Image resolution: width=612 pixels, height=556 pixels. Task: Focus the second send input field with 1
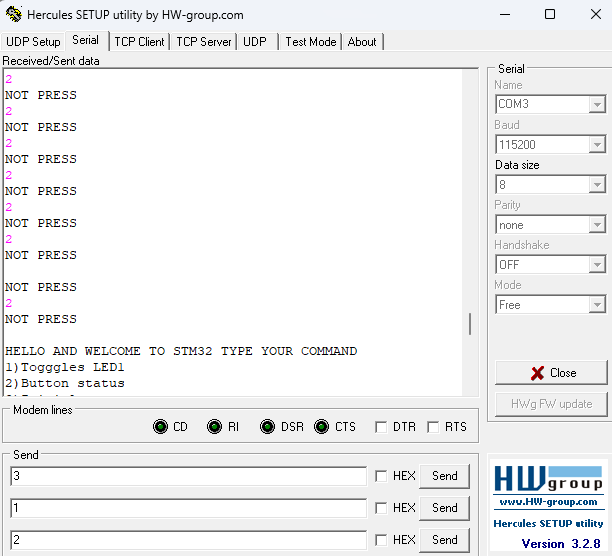click(189, 508)
